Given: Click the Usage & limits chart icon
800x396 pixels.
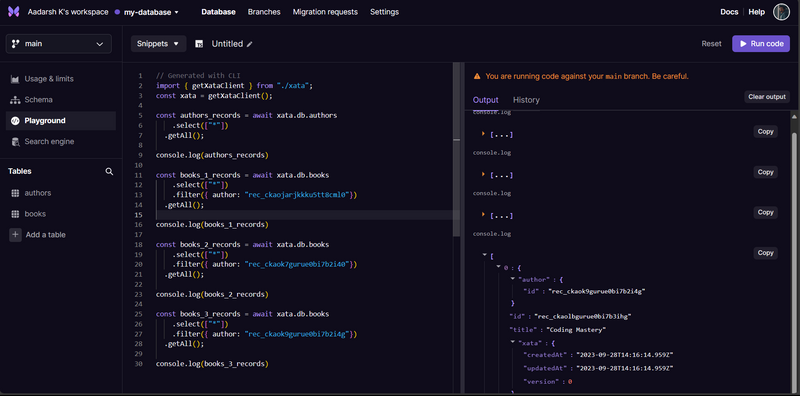Looking at the screenshot, I should (x=15, y=79).
